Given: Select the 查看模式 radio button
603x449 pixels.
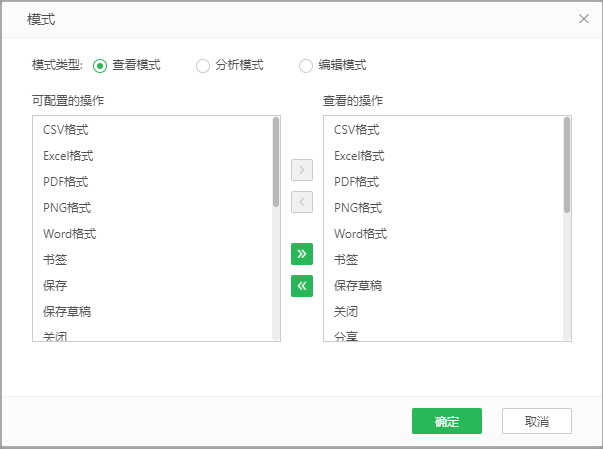Looking at the screenshot, I should pyautogui.click(x=100, y=66).
